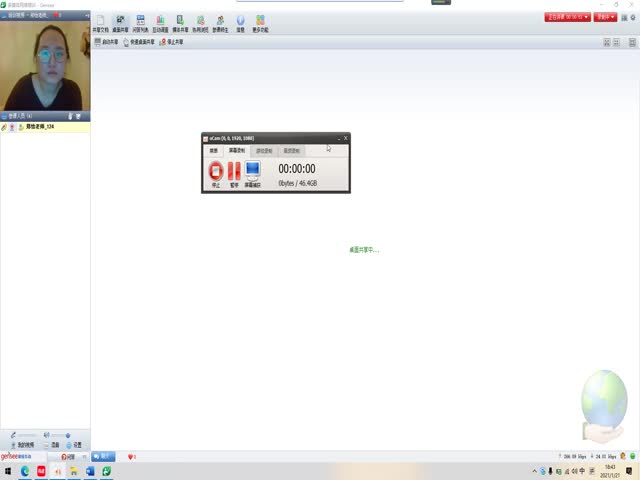Expand the attendee list panel header

pos(45,116)
